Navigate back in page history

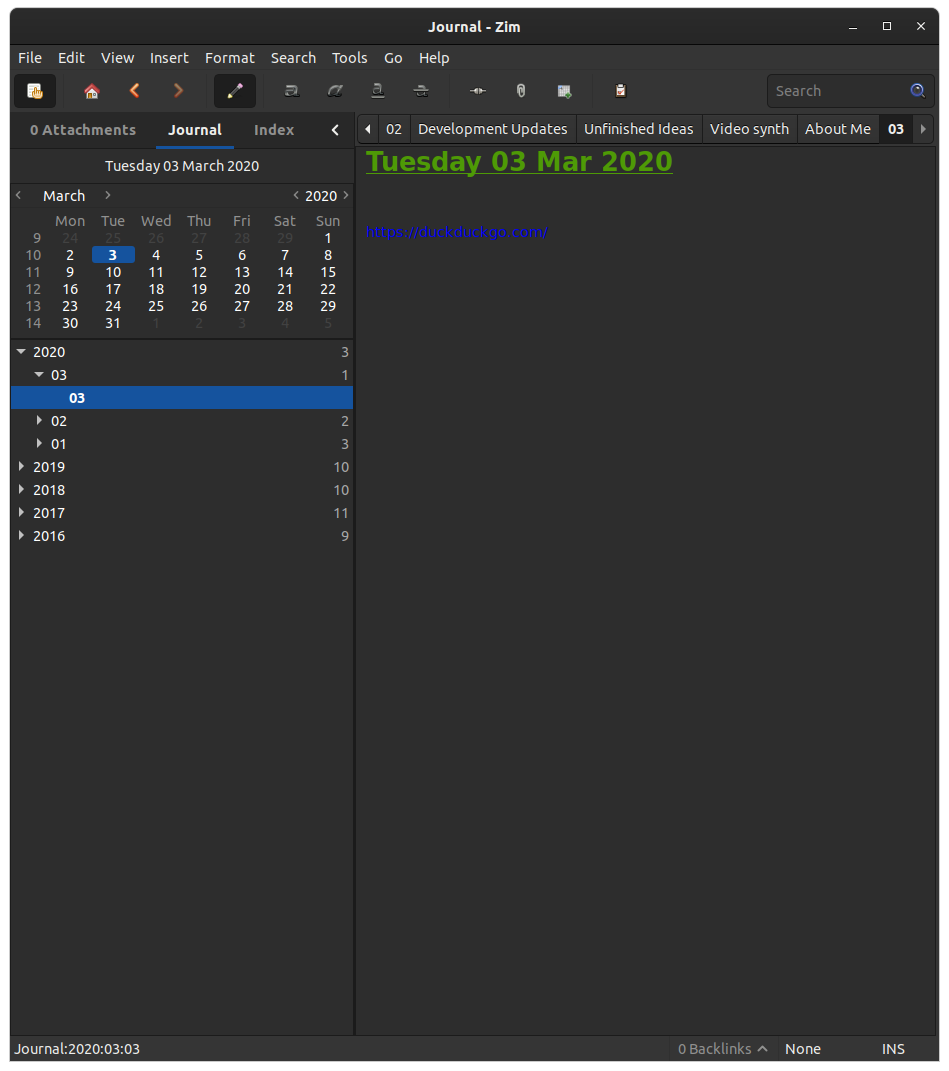click(135, 91)
